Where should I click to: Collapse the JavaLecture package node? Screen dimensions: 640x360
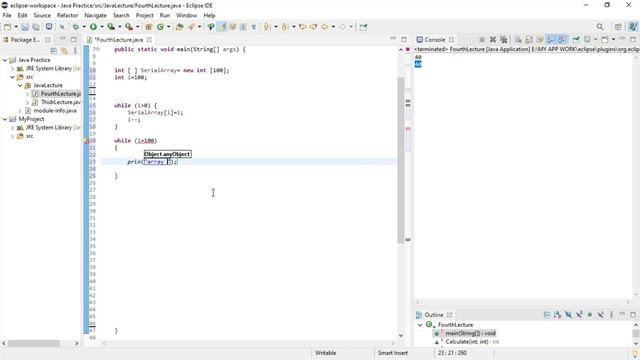pos(20,85)
